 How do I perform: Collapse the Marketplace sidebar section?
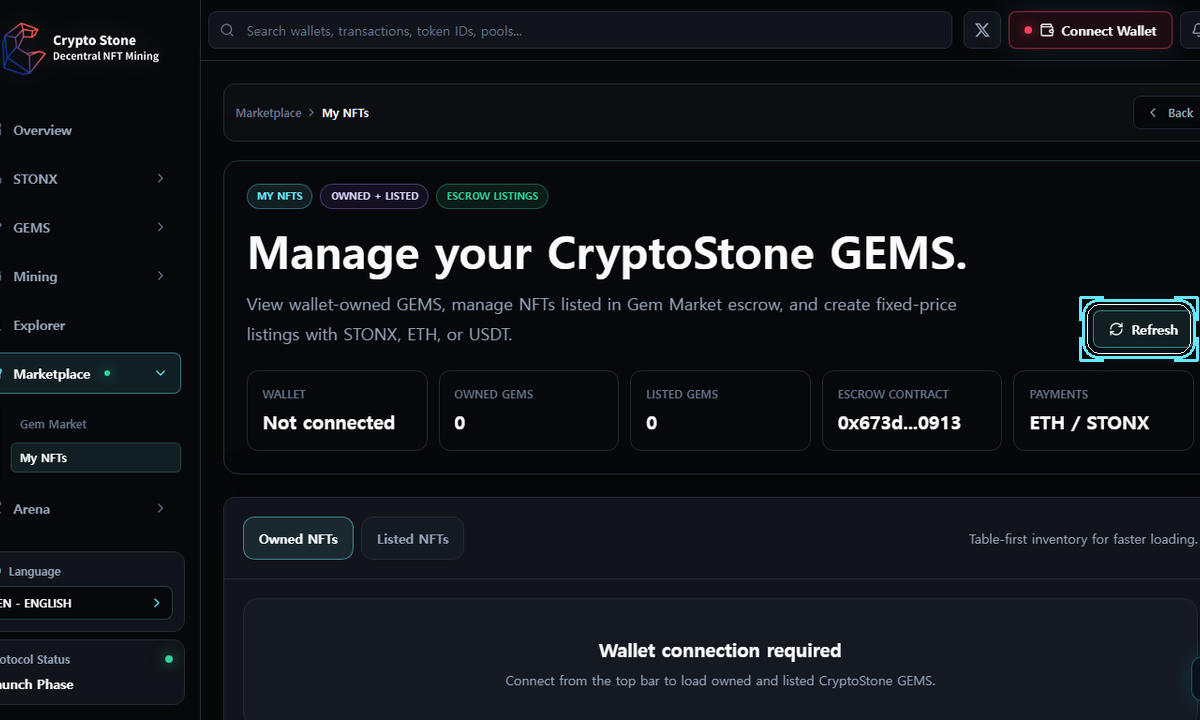click(90, 373)
